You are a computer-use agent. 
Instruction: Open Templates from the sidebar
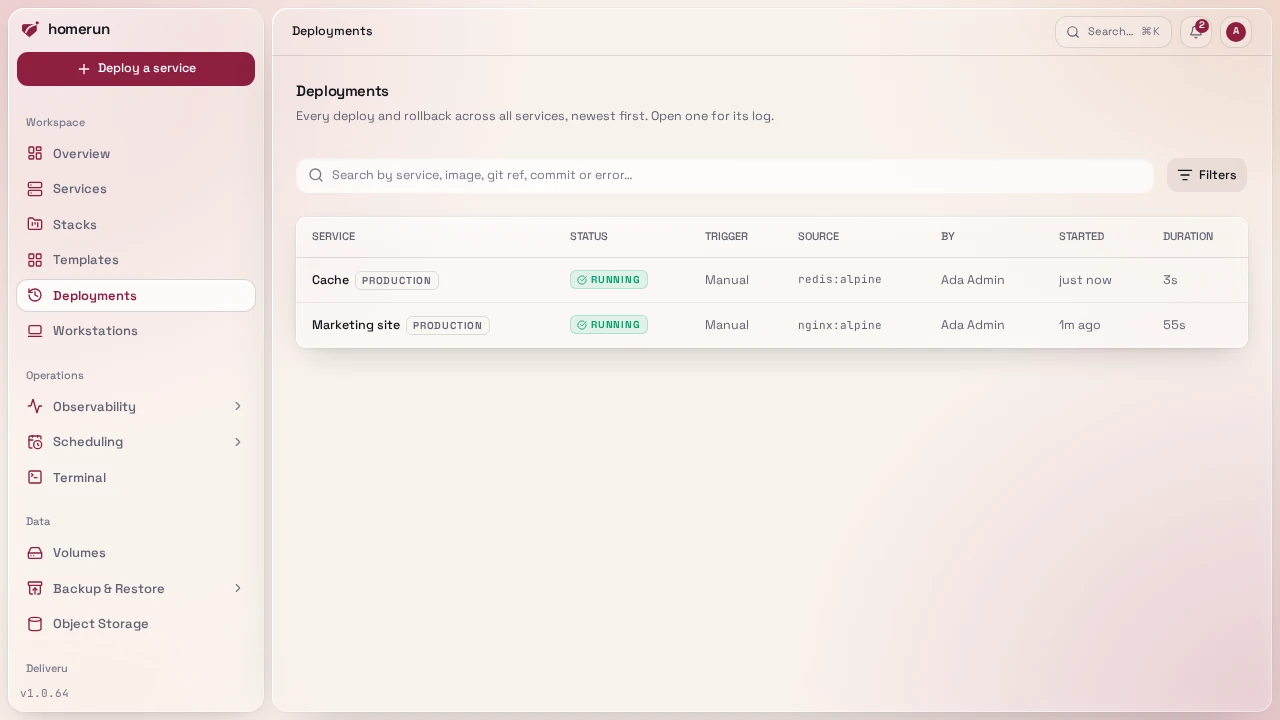click(136, 260)
